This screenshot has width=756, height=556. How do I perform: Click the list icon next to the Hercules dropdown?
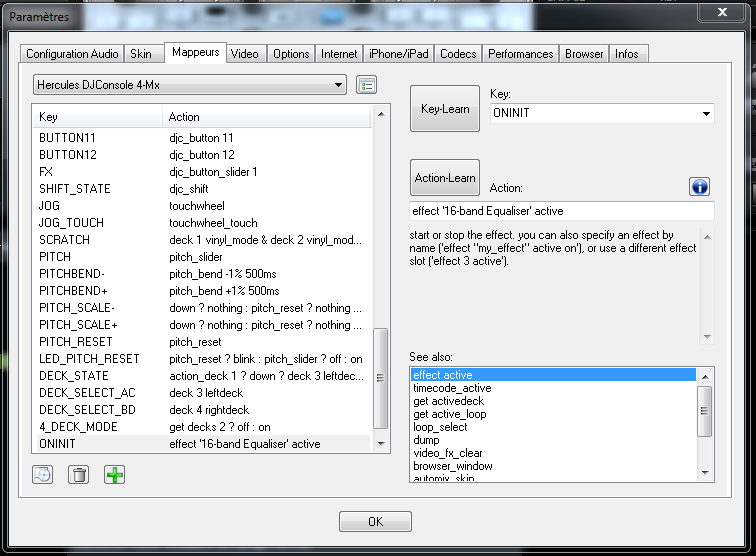(x=366, y=85)
